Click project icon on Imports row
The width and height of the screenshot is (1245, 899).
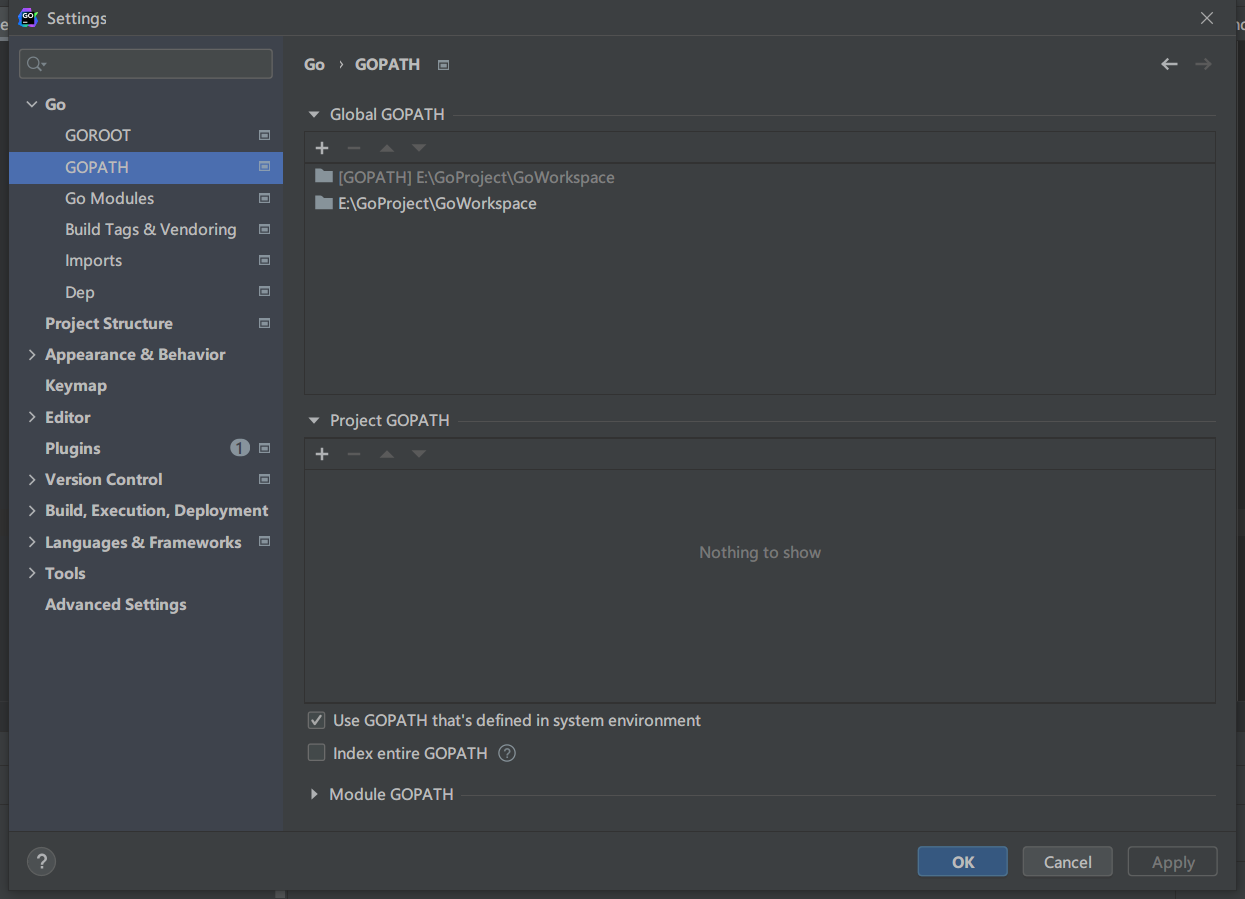265,260
